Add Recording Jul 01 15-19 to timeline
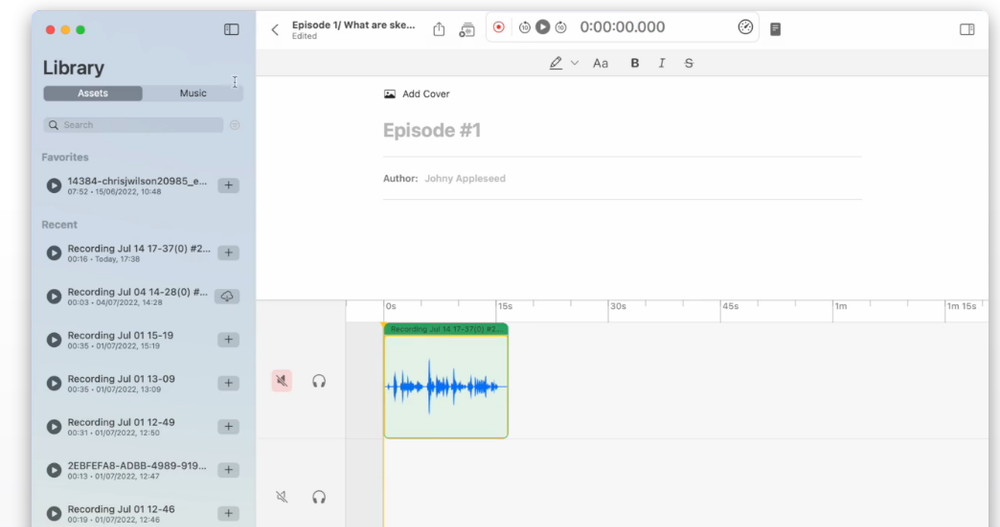The image size is (1000, 527). click(x=228, y=340)
